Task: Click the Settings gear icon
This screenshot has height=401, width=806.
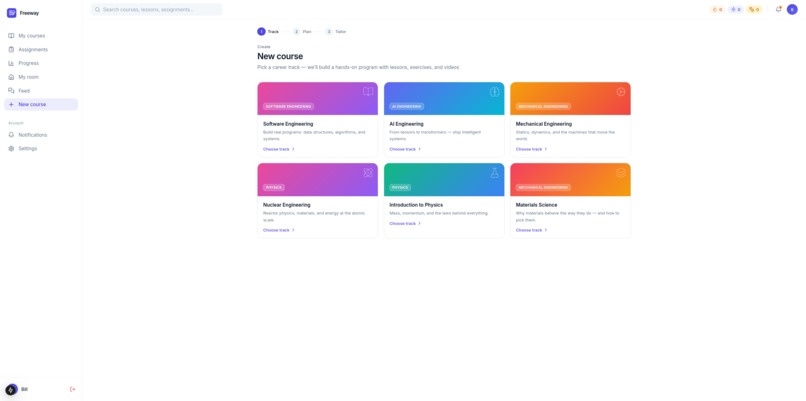Action: 11,149
